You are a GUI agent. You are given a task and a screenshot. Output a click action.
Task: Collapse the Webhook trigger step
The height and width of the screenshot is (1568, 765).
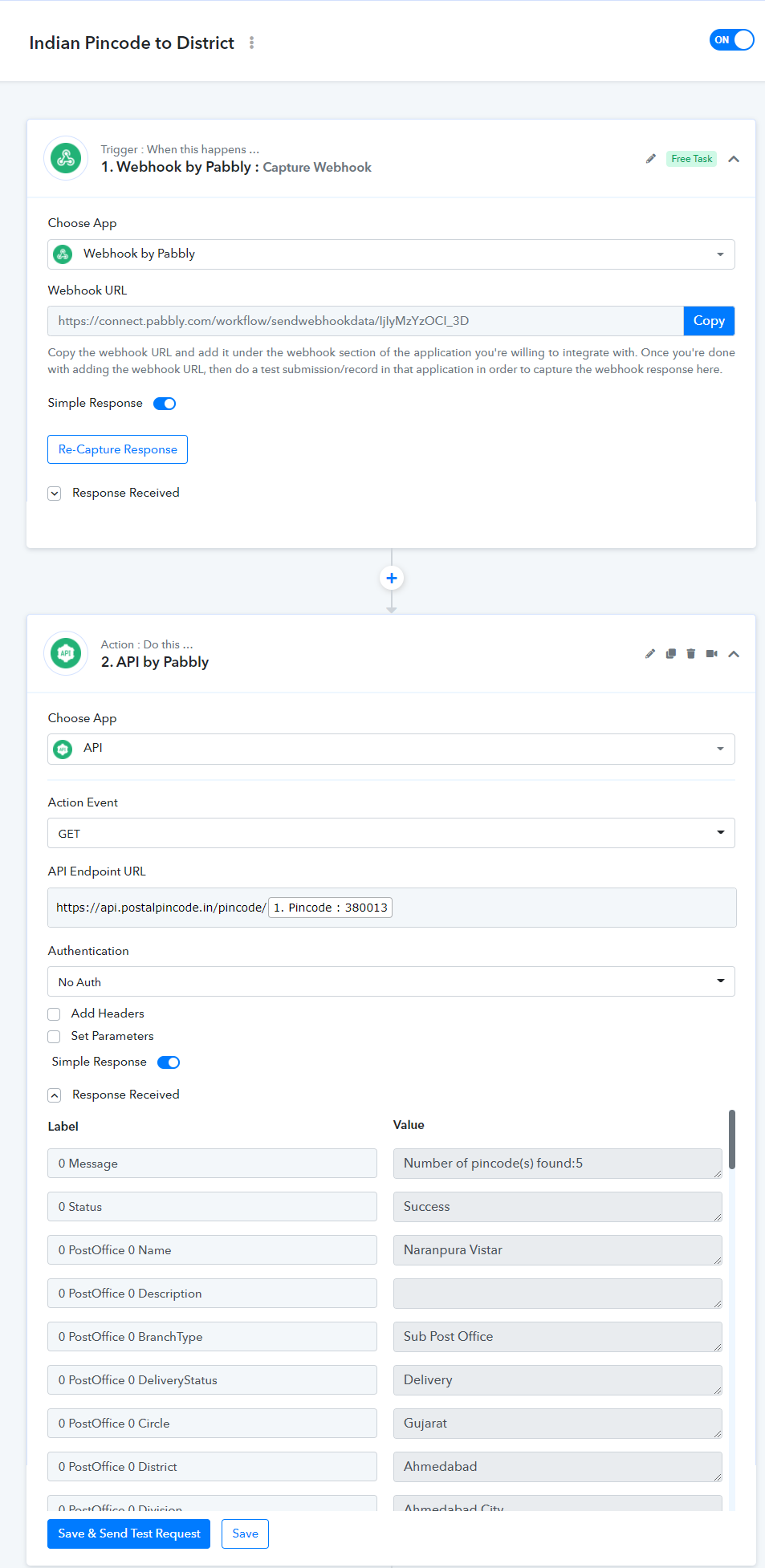[734, 159]
